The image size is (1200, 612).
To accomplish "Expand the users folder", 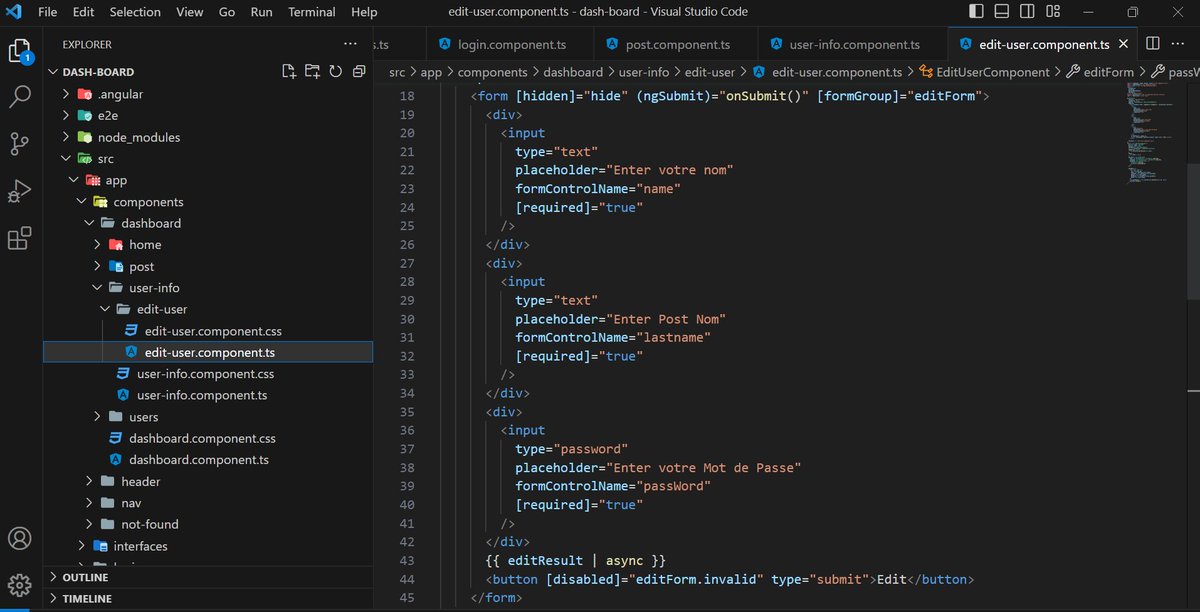I will (x=208, y=417).
